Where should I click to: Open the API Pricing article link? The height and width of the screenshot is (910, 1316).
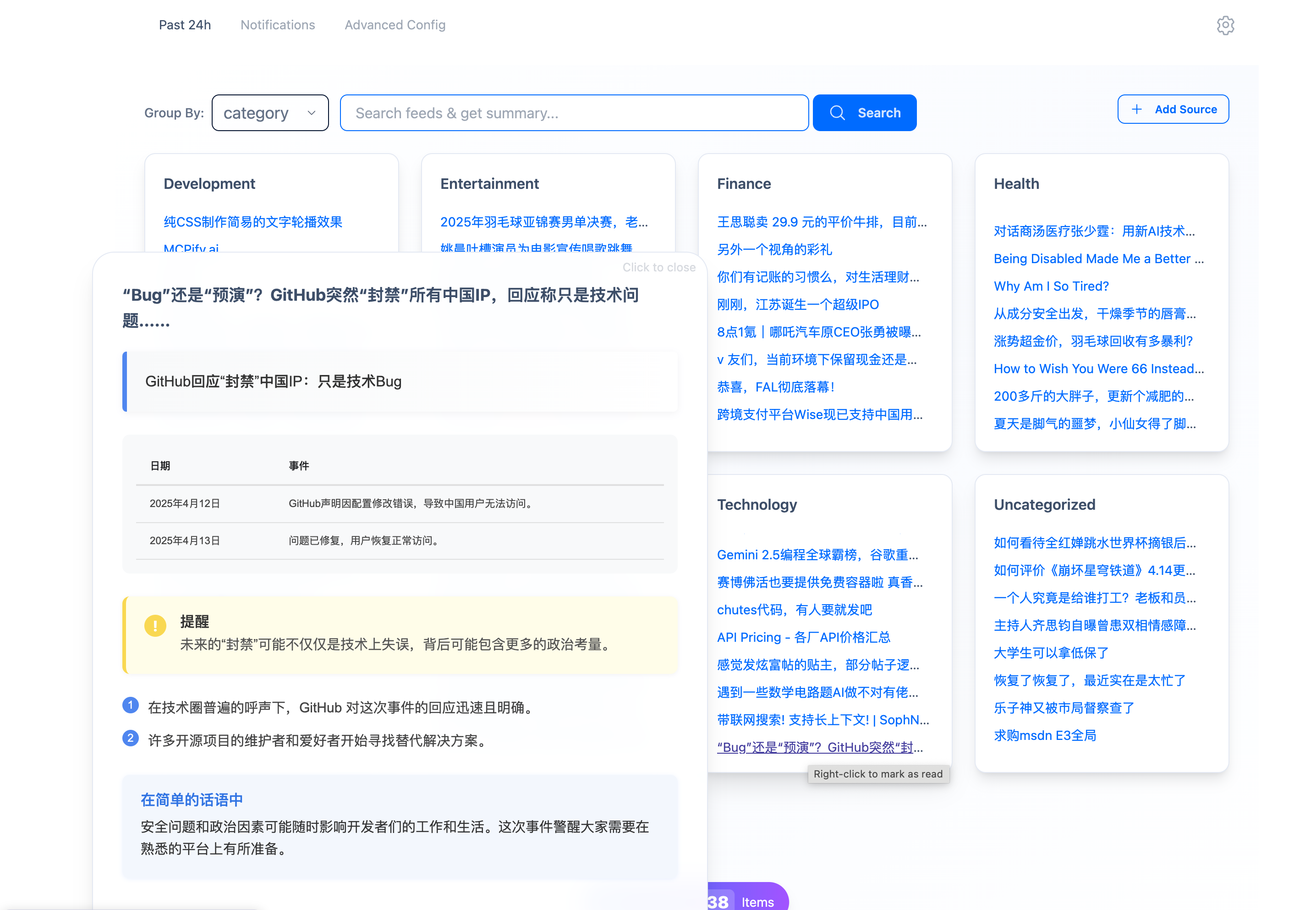tap(803, 637)
